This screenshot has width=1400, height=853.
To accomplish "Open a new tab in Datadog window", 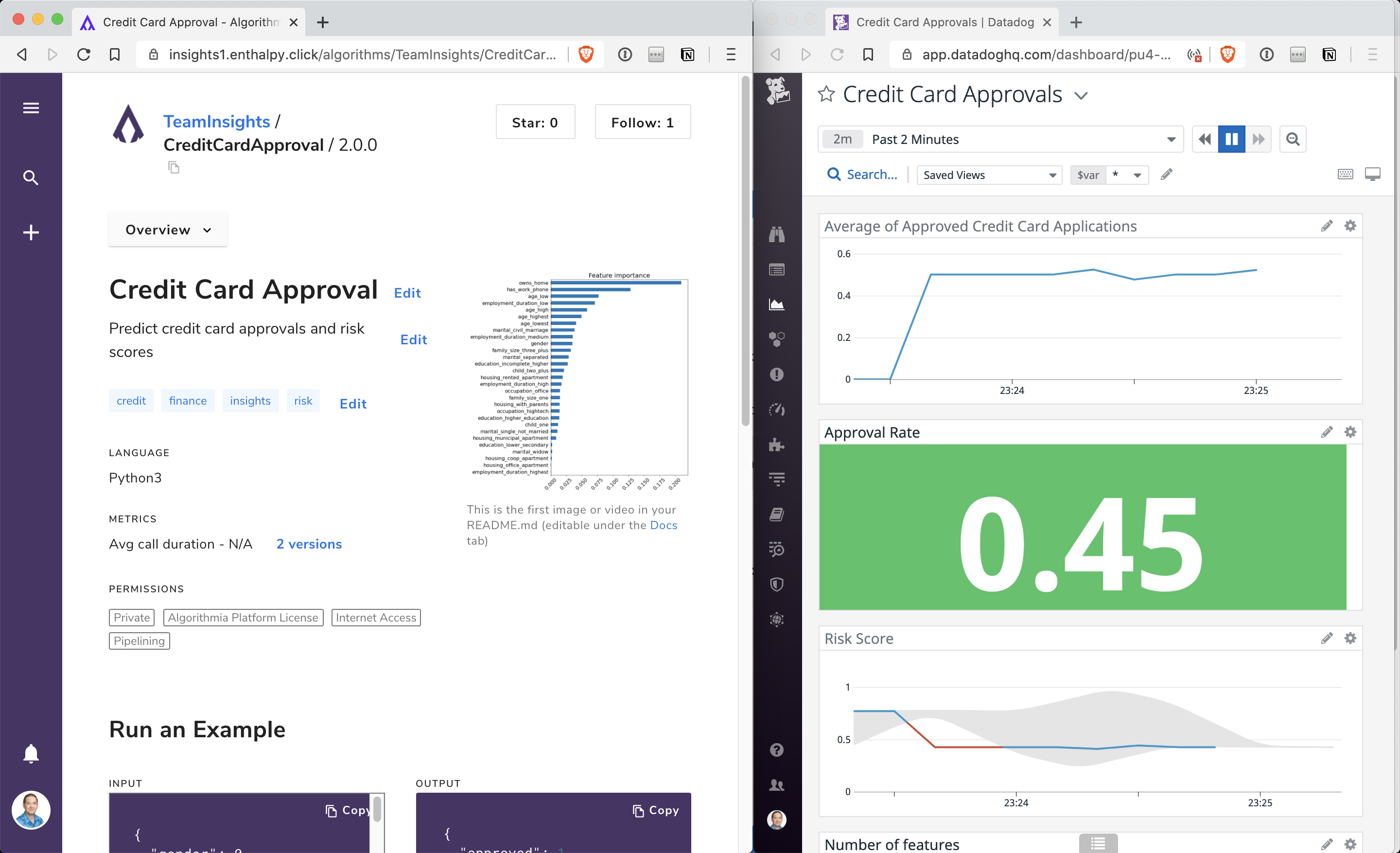I will coord(1076,22).
